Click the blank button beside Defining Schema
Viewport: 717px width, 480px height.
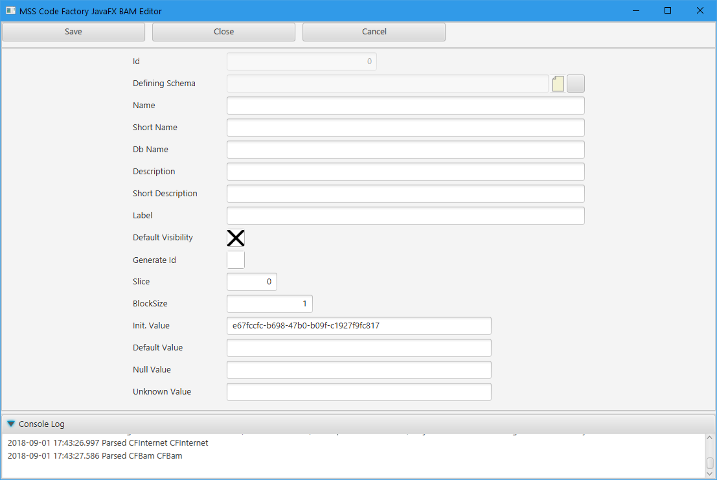coord(576,84)
